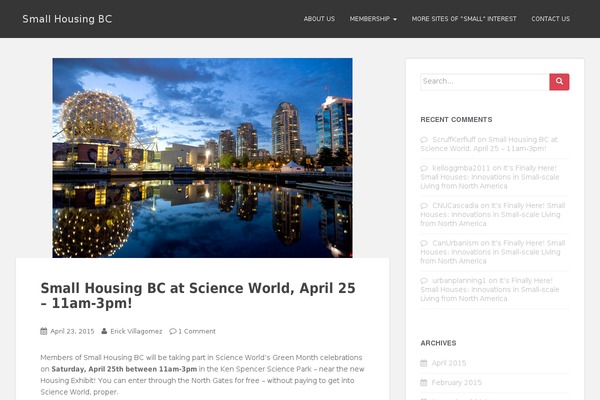Click the comment icon beside kelloggmba2011
The image size is (600, 400).
click(x=424, y=168)
